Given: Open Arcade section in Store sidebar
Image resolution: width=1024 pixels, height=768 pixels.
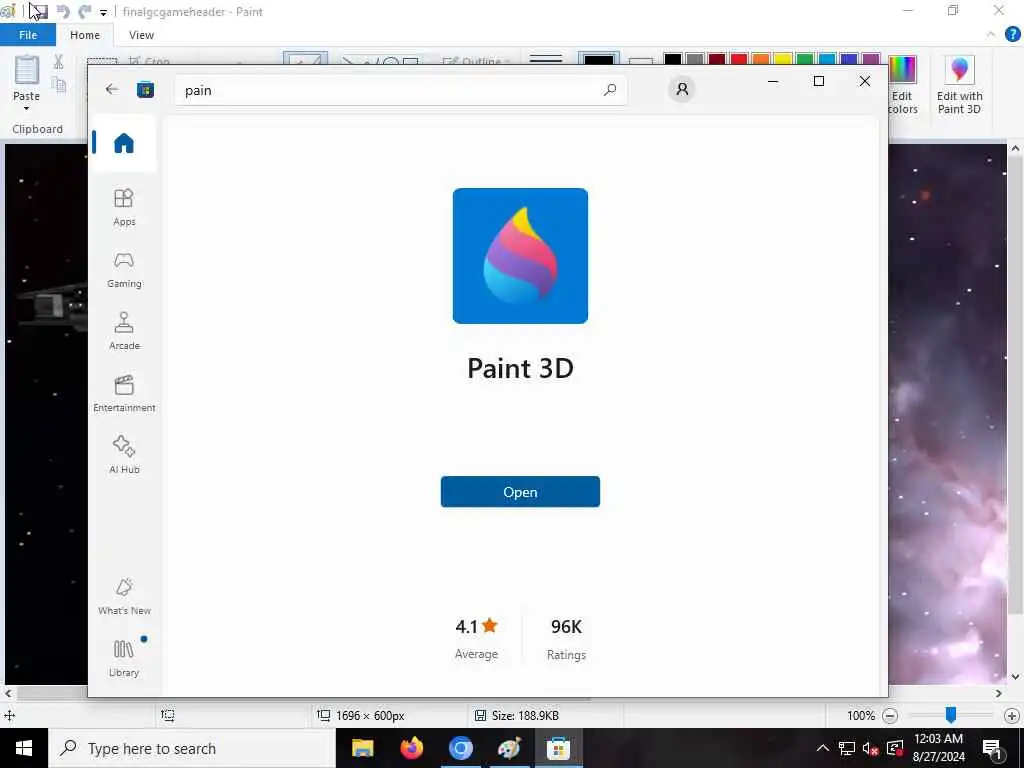Looking at the screenshot, I should point(124,331).
